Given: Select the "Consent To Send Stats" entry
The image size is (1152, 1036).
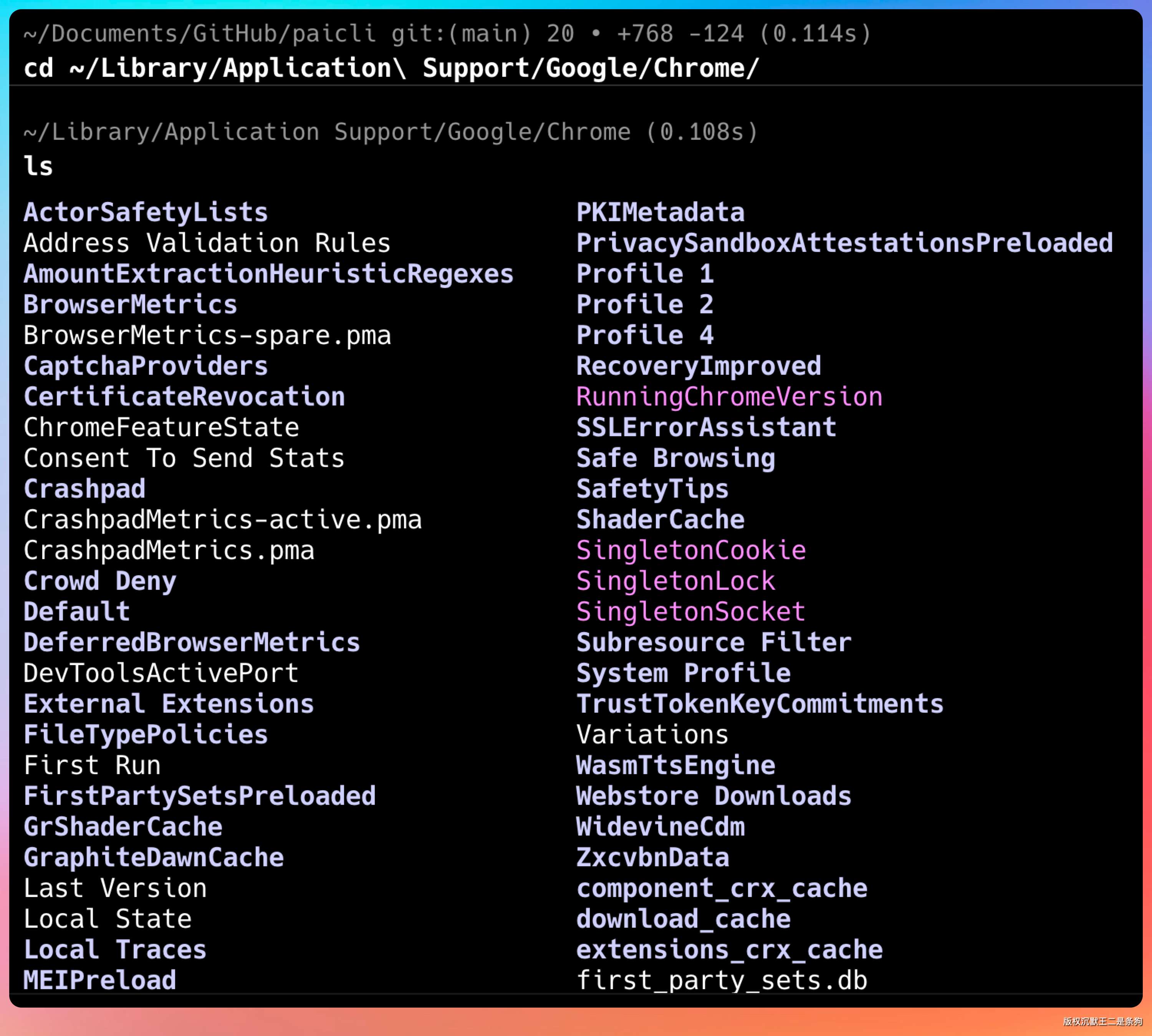Looking at the screenshot, I should tap(184, 458).
